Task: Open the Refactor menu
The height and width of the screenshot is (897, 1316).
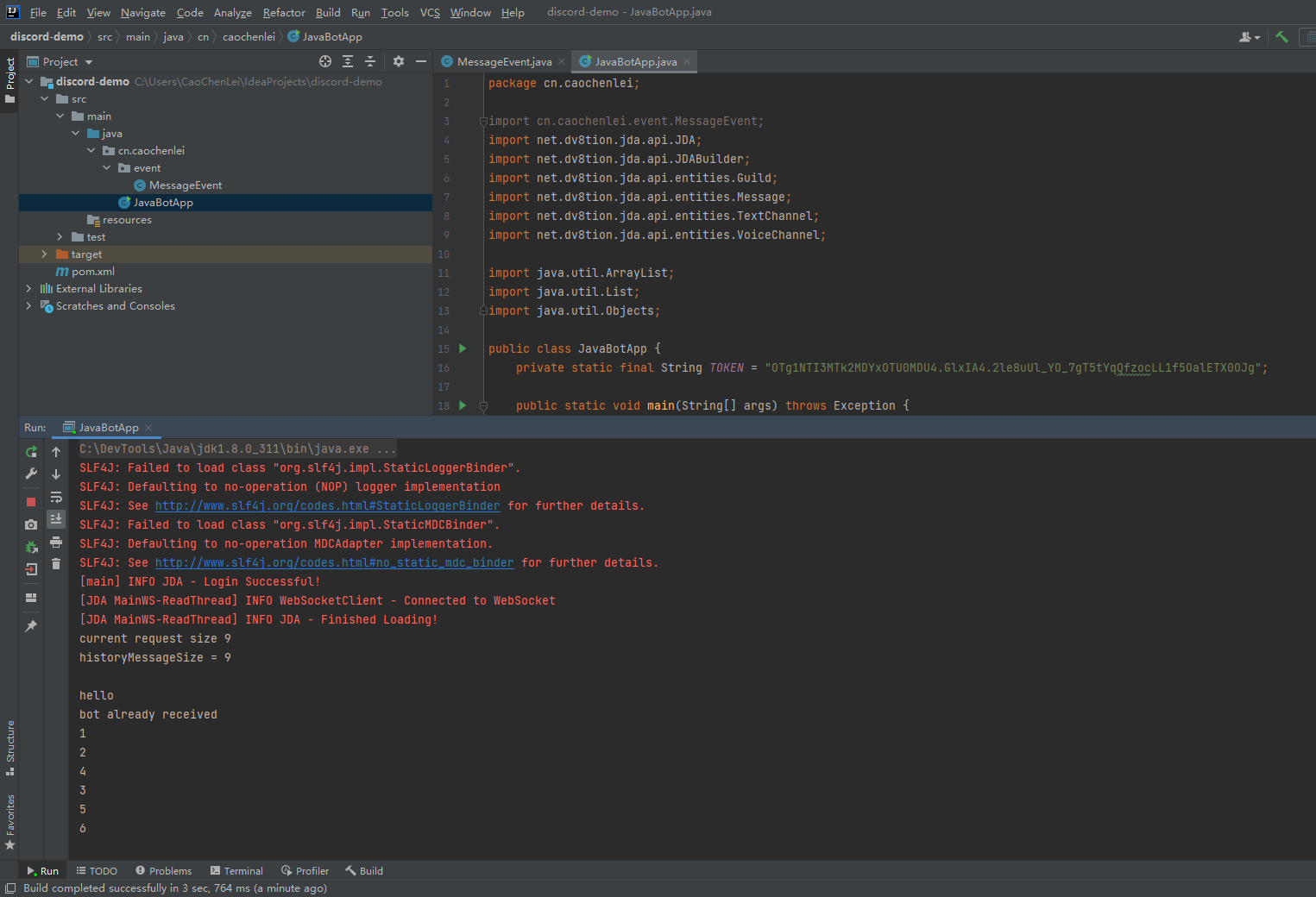Action: (284, 12)
